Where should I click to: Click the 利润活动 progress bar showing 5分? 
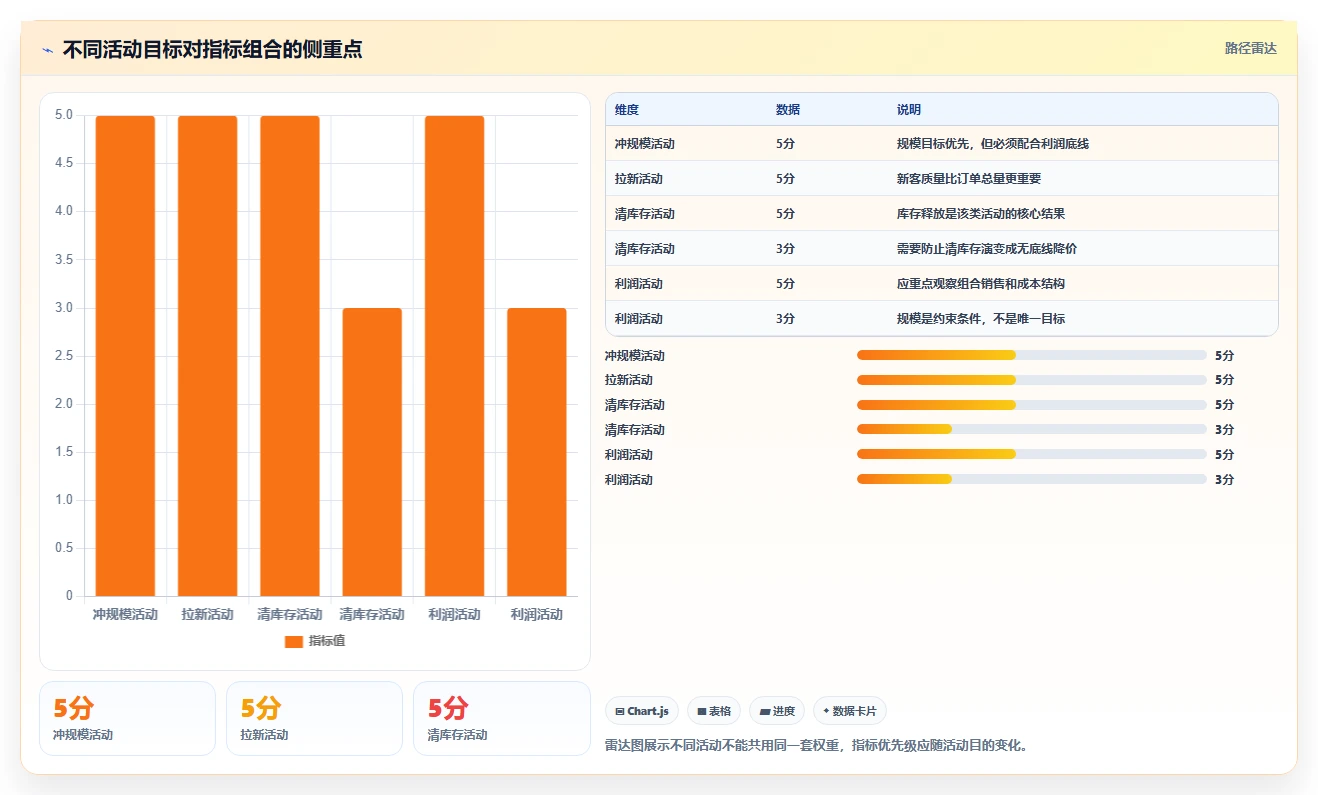1032,454
